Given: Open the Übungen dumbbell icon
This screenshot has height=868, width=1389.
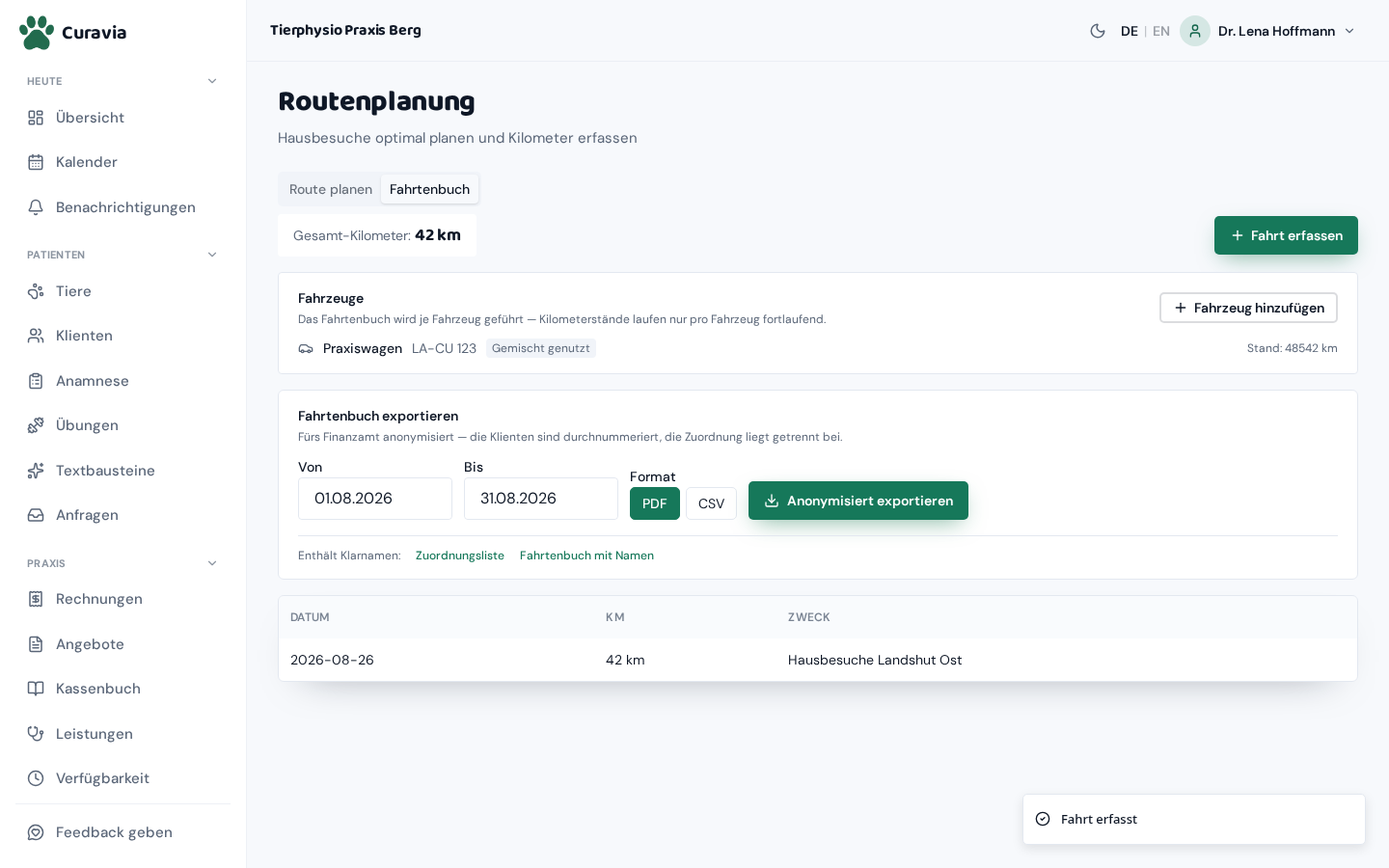Looking at the screenshot, I should (x=36, y=425).
